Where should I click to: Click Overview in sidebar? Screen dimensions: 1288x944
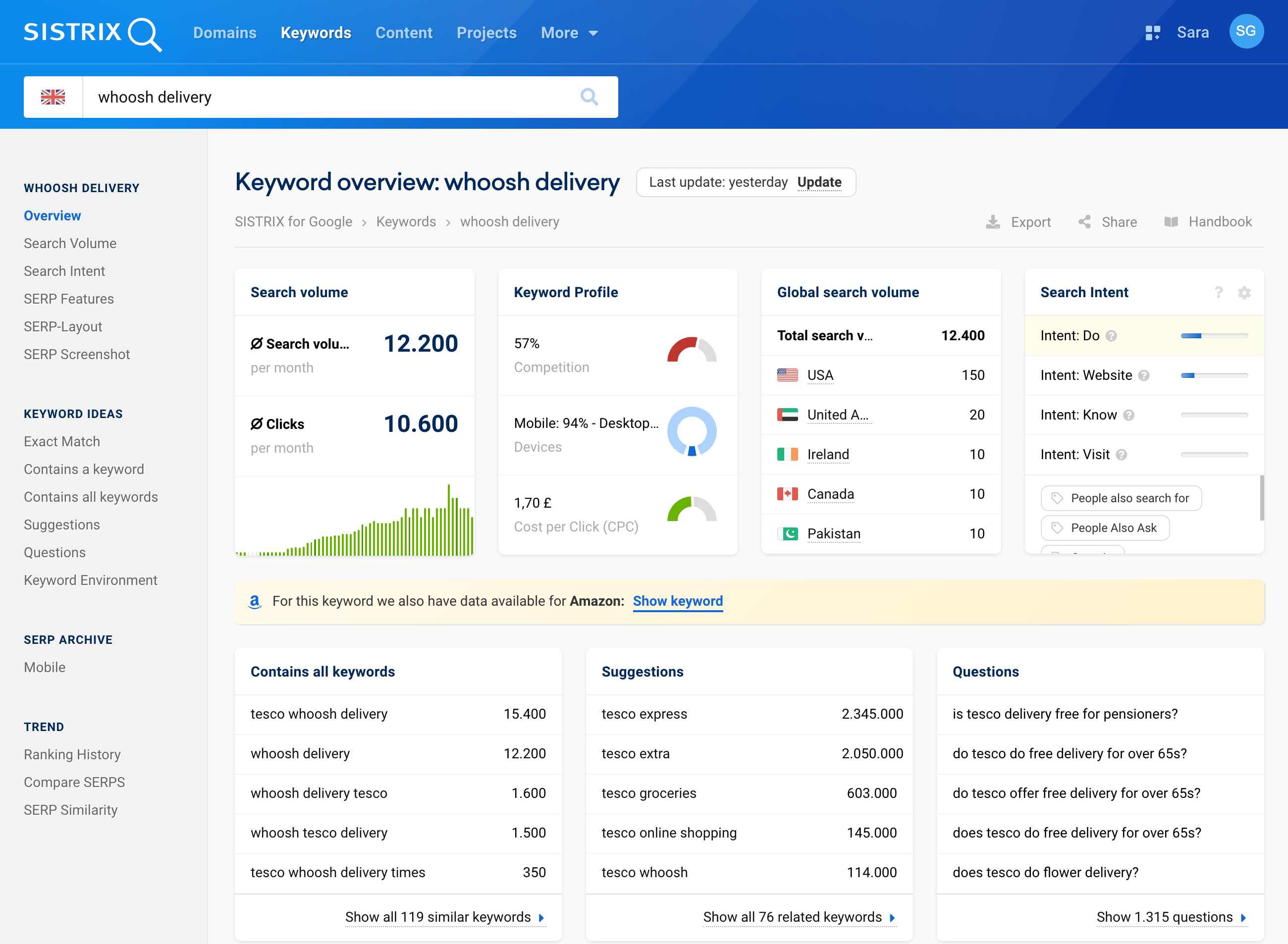(53, 216)
